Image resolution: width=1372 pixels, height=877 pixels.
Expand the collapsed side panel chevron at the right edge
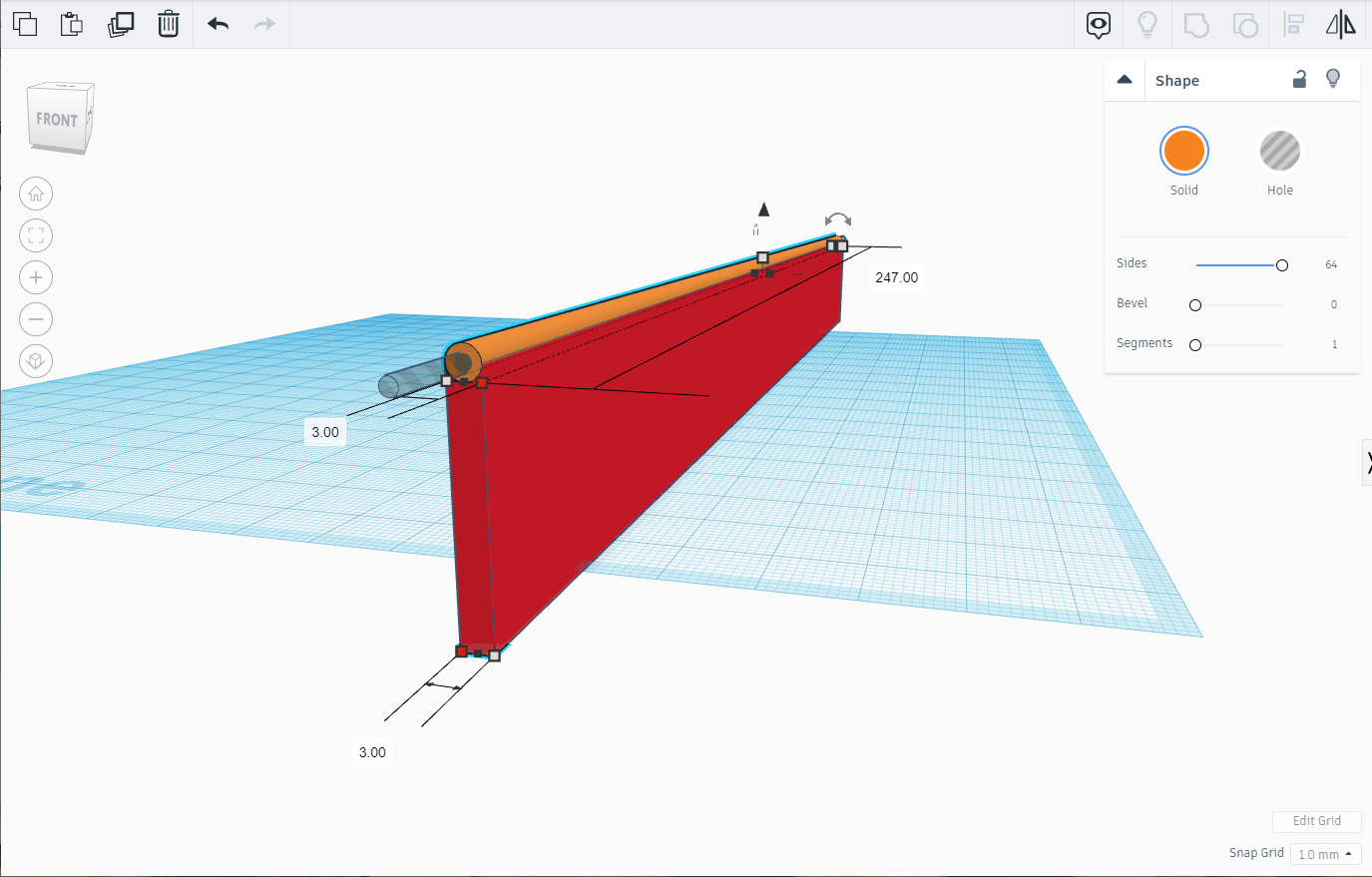tap(1367, 462)
